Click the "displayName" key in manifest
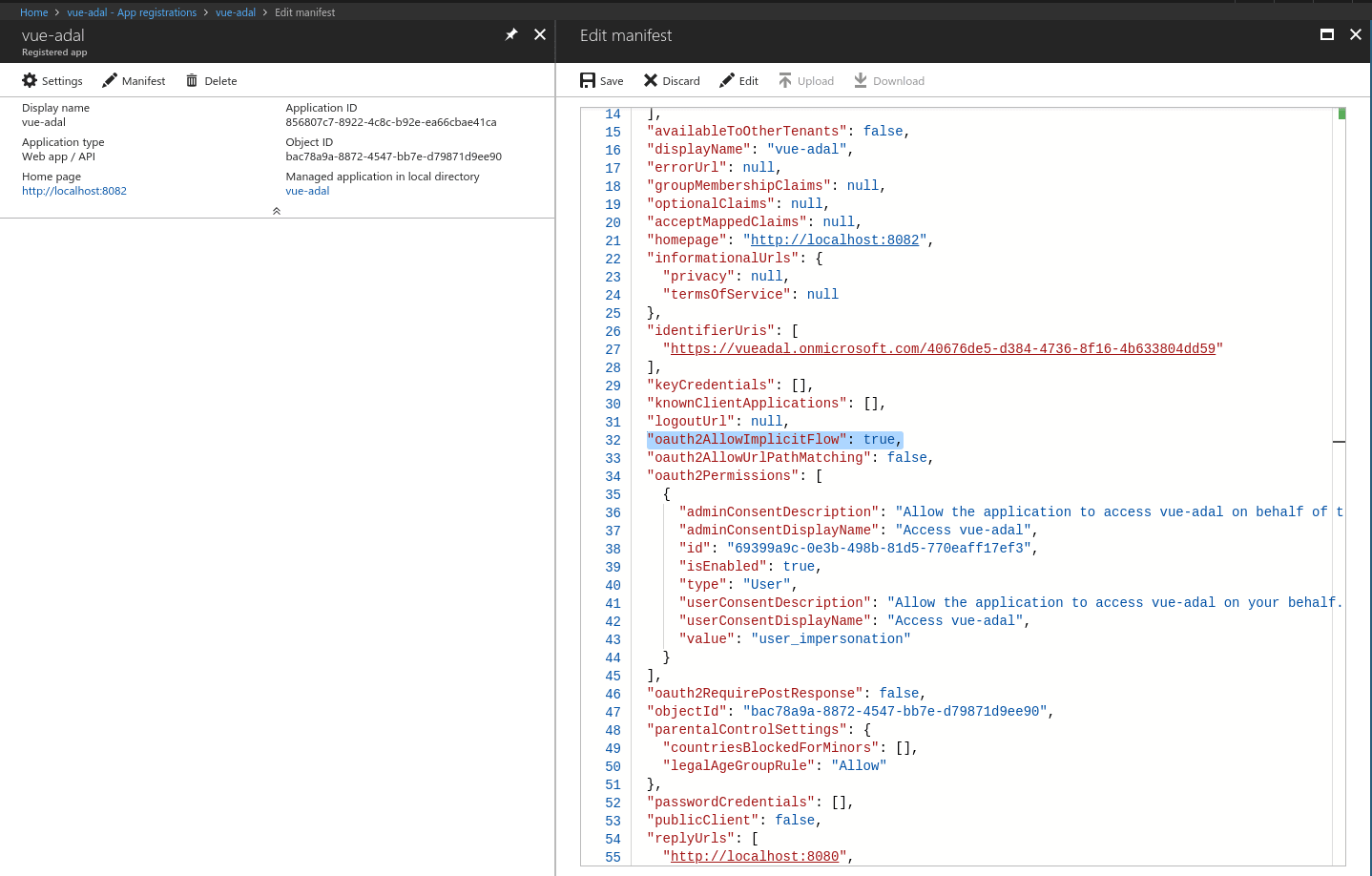Viewport: 1372px width, 876px height. point(698,150)
